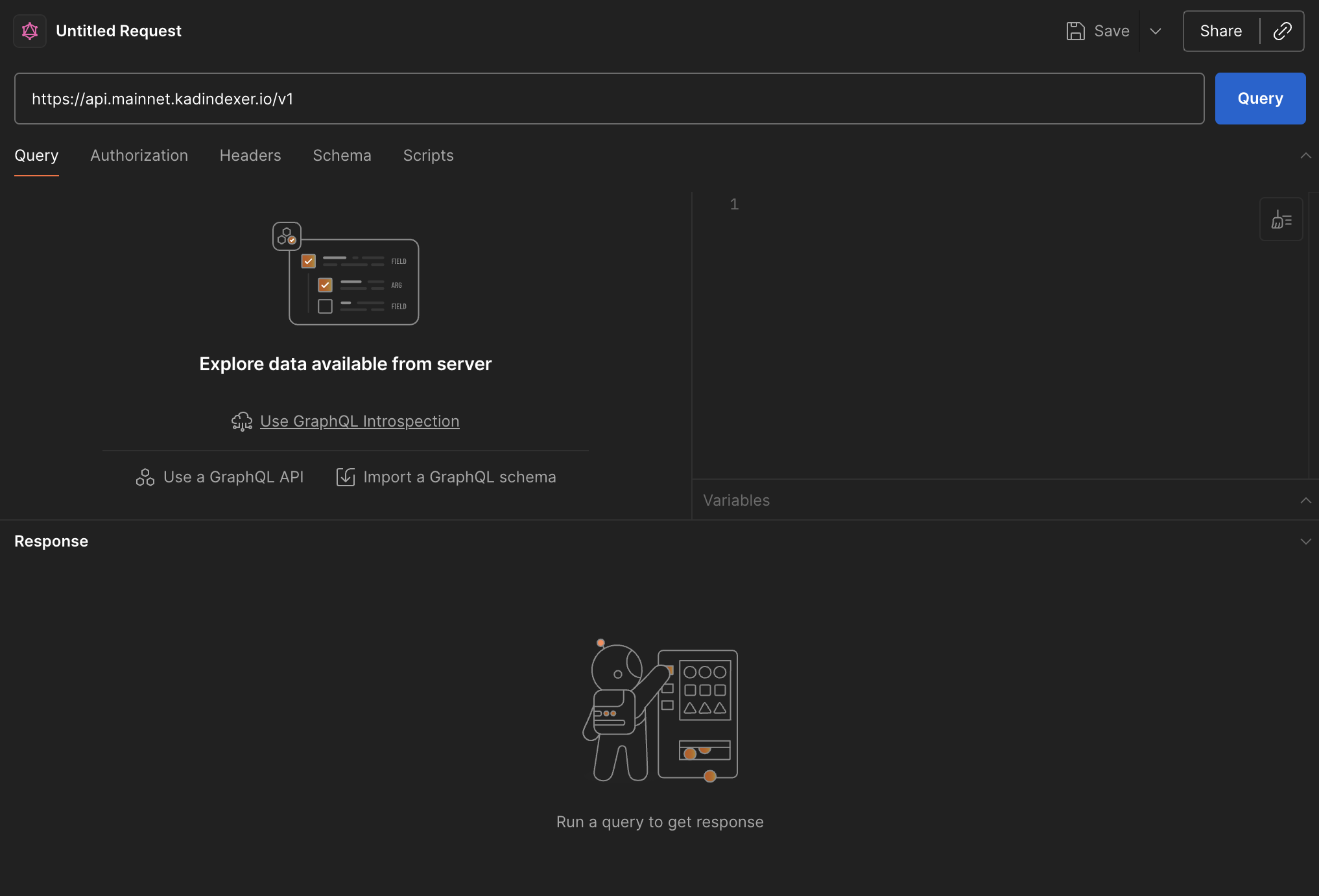Click the Share button
The height and width of the screenshot is (896, 1319).
(x=1220, y=31)
